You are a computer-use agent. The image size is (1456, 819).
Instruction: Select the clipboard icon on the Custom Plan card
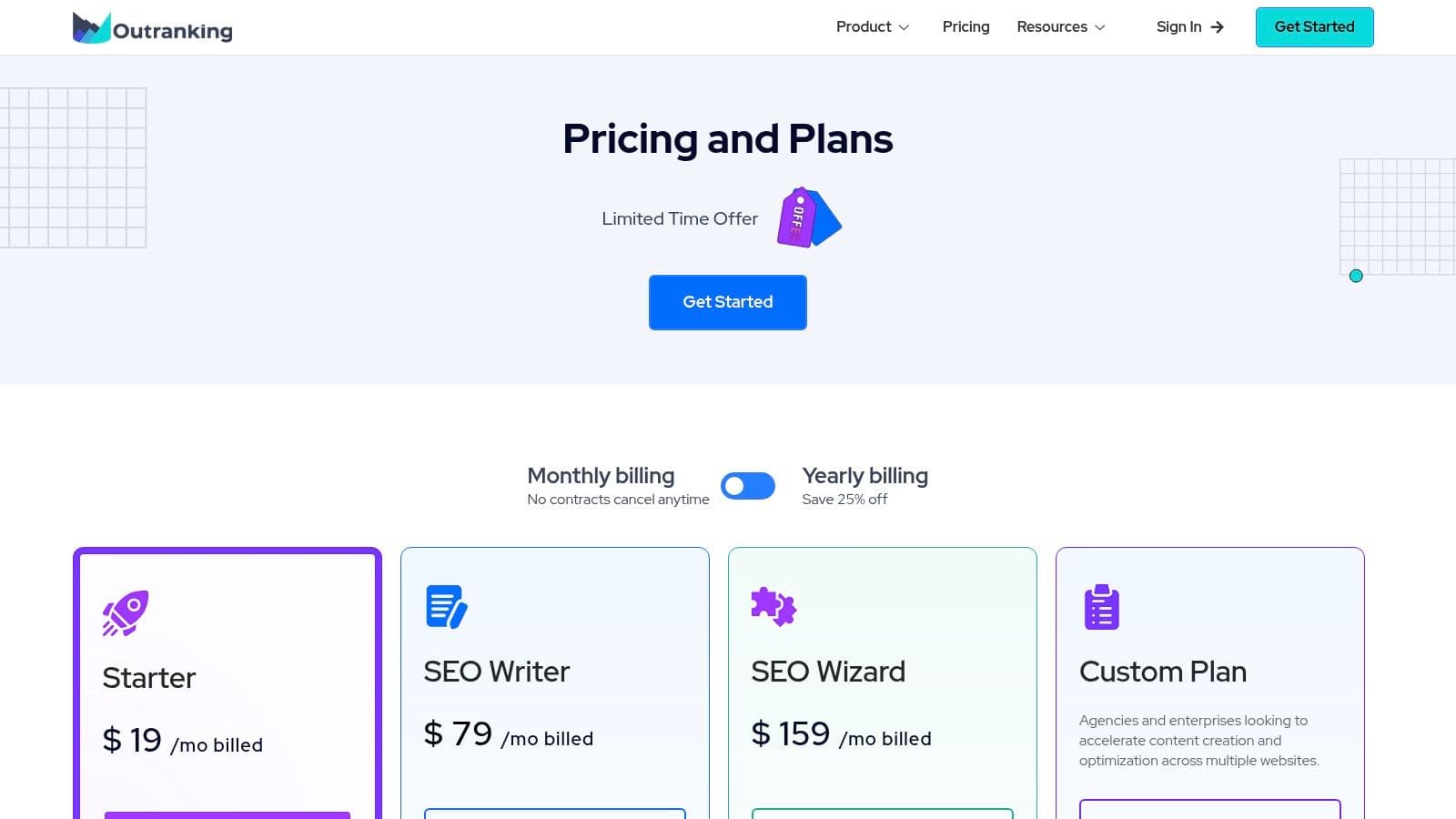coord(1101,606)
